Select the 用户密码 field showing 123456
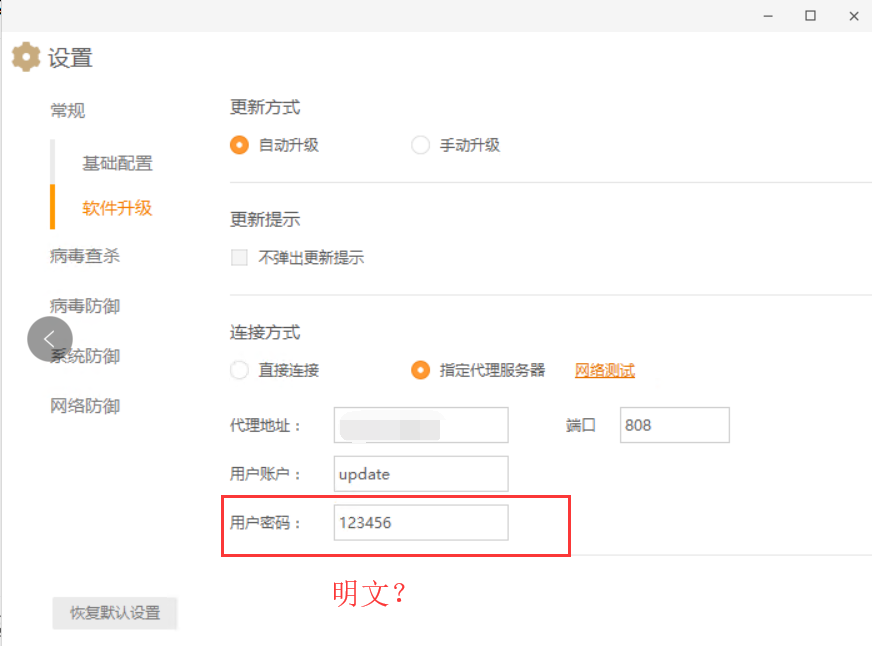 [420, 522]
